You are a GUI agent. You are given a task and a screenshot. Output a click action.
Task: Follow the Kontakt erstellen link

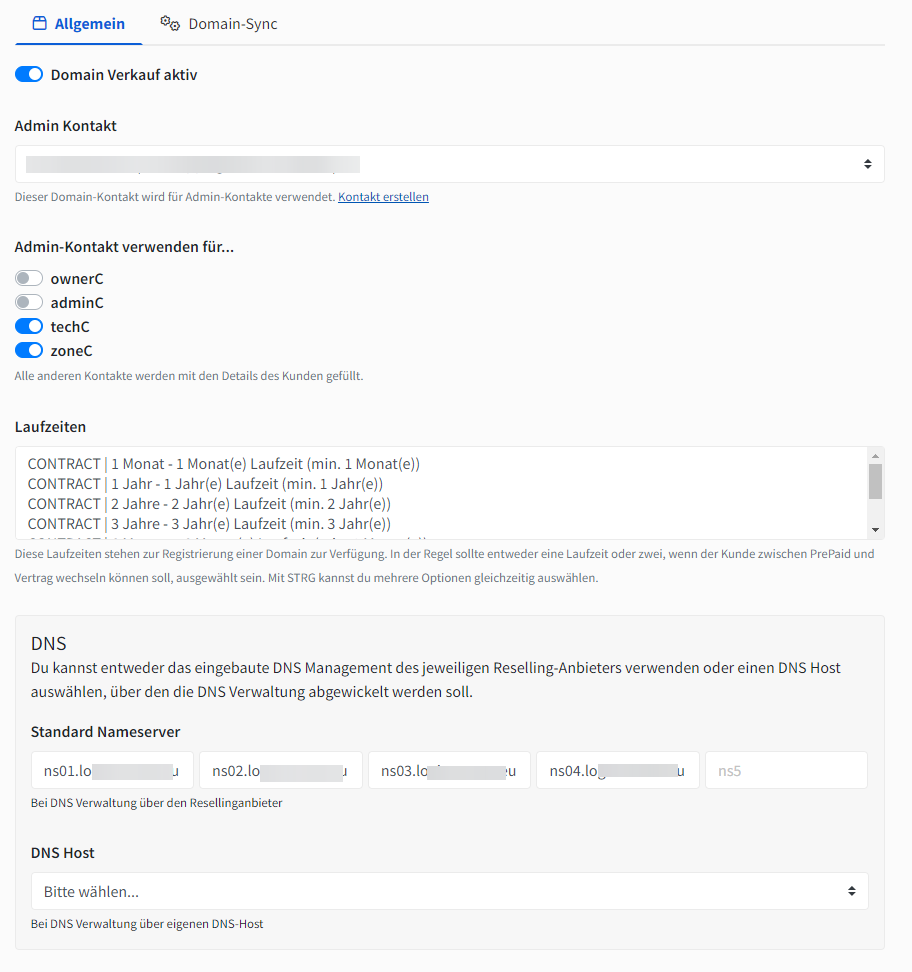pos(383,197)
